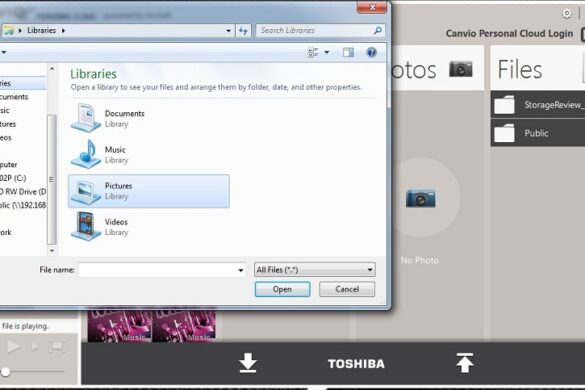Click the Files panel heading
This screenshot has width=585, height=390.
[x=520, y=69]
